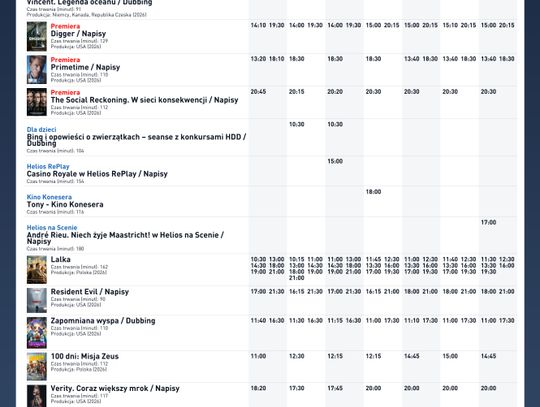Select the 11:40 Zapomniana wyspa showtime
Screen dimensions: 540x407
click(x=258, y=321)
